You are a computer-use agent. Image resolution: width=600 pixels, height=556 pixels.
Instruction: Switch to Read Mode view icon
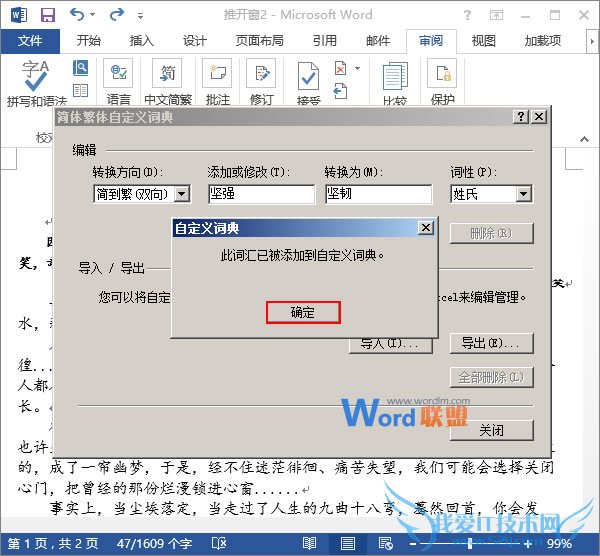tap(309, 544)
